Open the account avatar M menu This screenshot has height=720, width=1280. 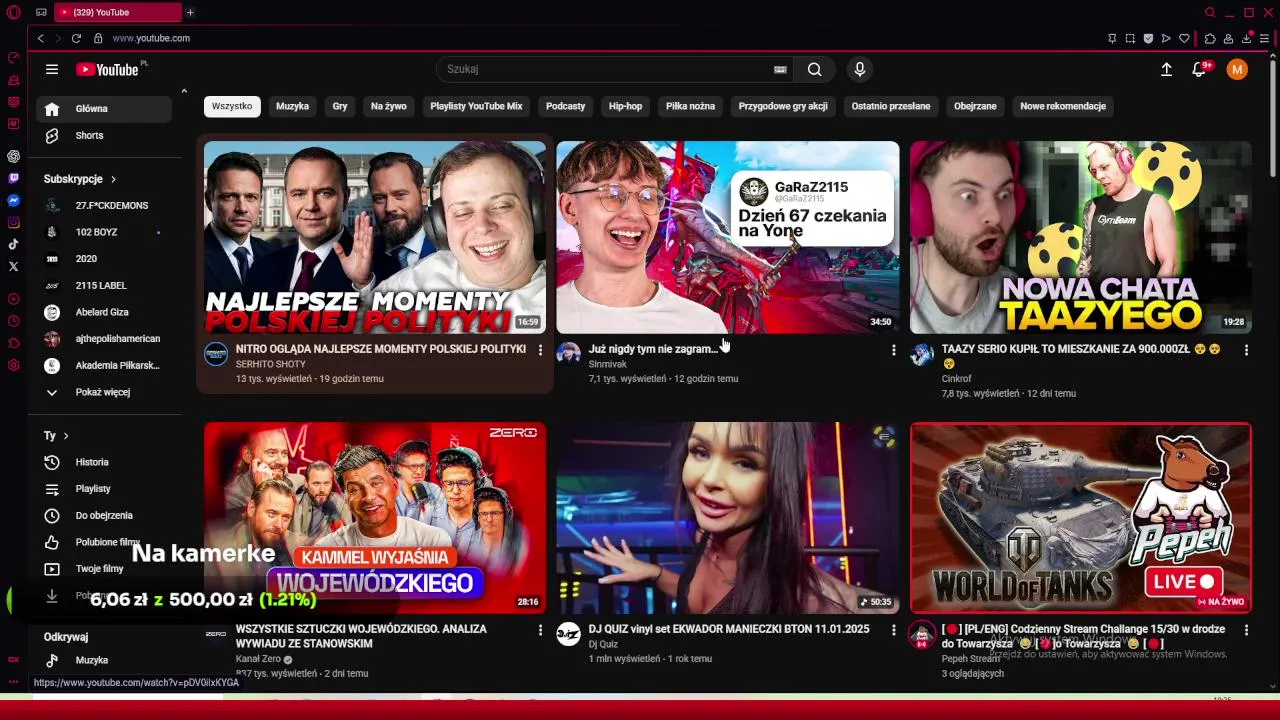click(1237, 69)
